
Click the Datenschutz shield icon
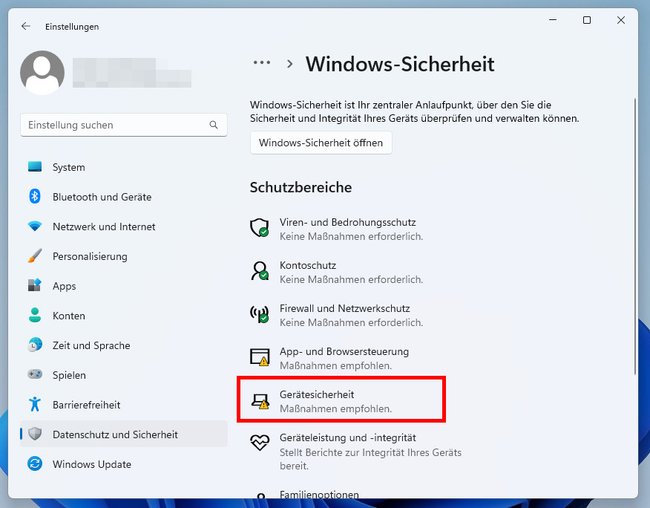(x=35, y=434)
